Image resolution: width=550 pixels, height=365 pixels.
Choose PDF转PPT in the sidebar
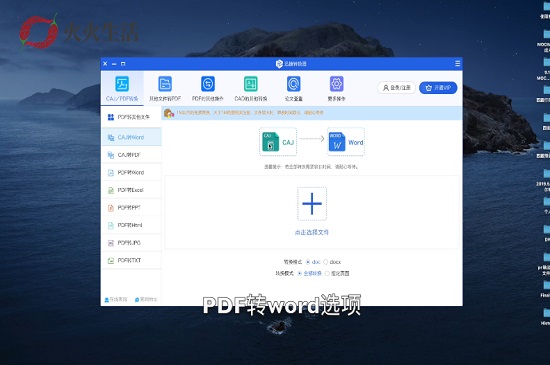(x=131, y=207)
